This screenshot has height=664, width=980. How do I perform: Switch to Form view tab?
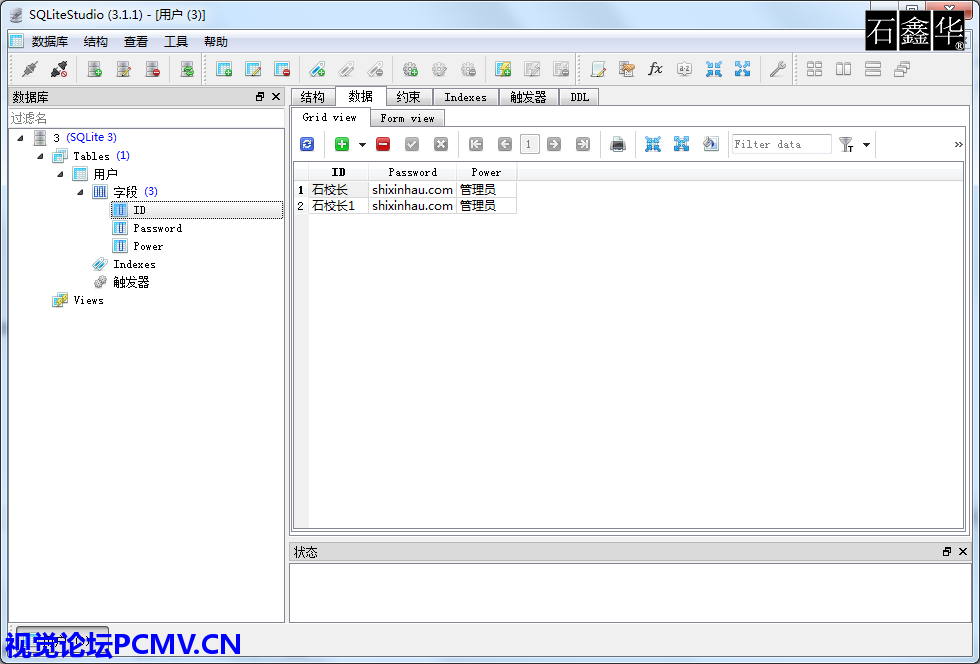point(408,118)
